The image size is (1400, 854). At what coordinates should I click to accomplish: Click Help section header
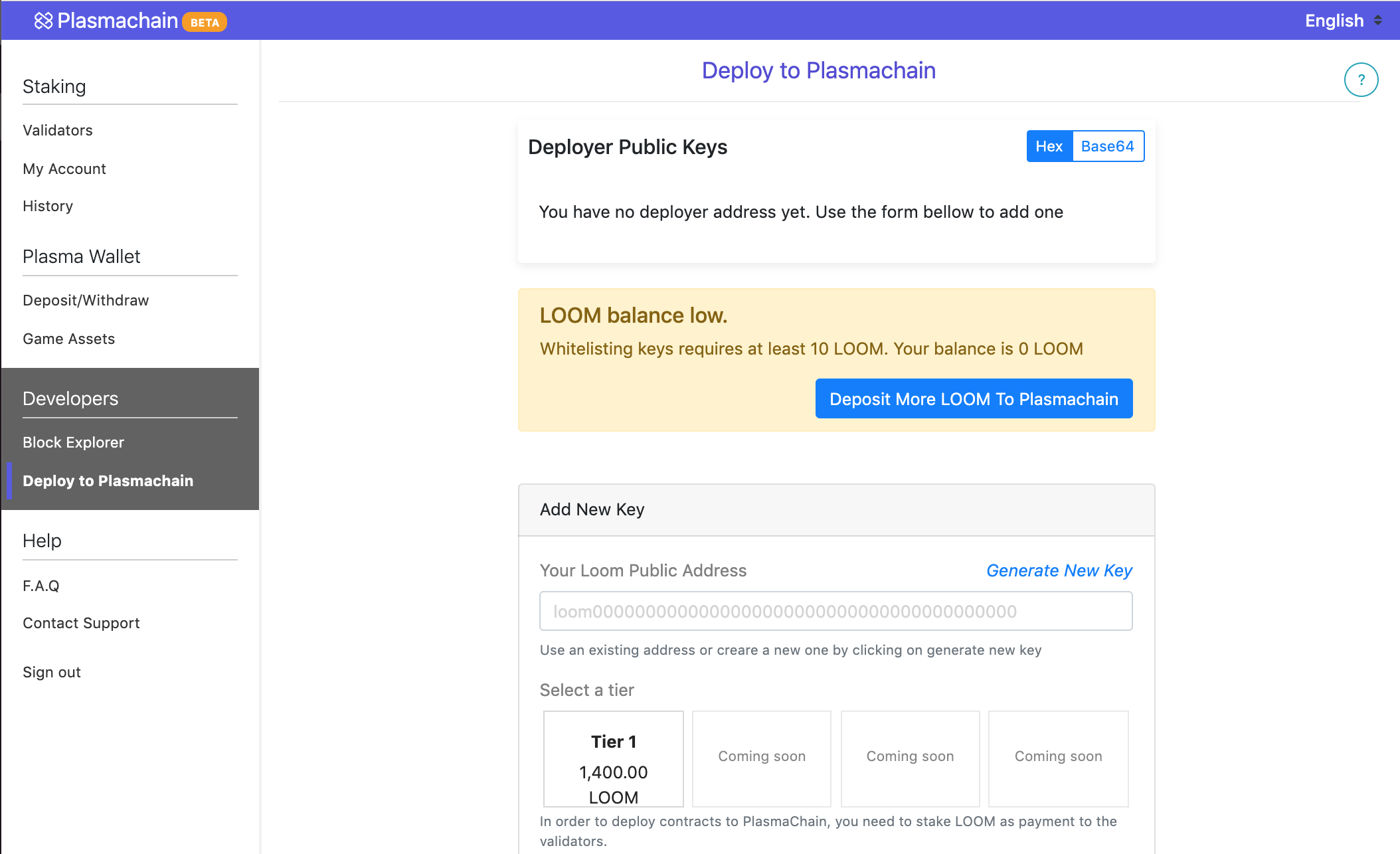(42, 541)
